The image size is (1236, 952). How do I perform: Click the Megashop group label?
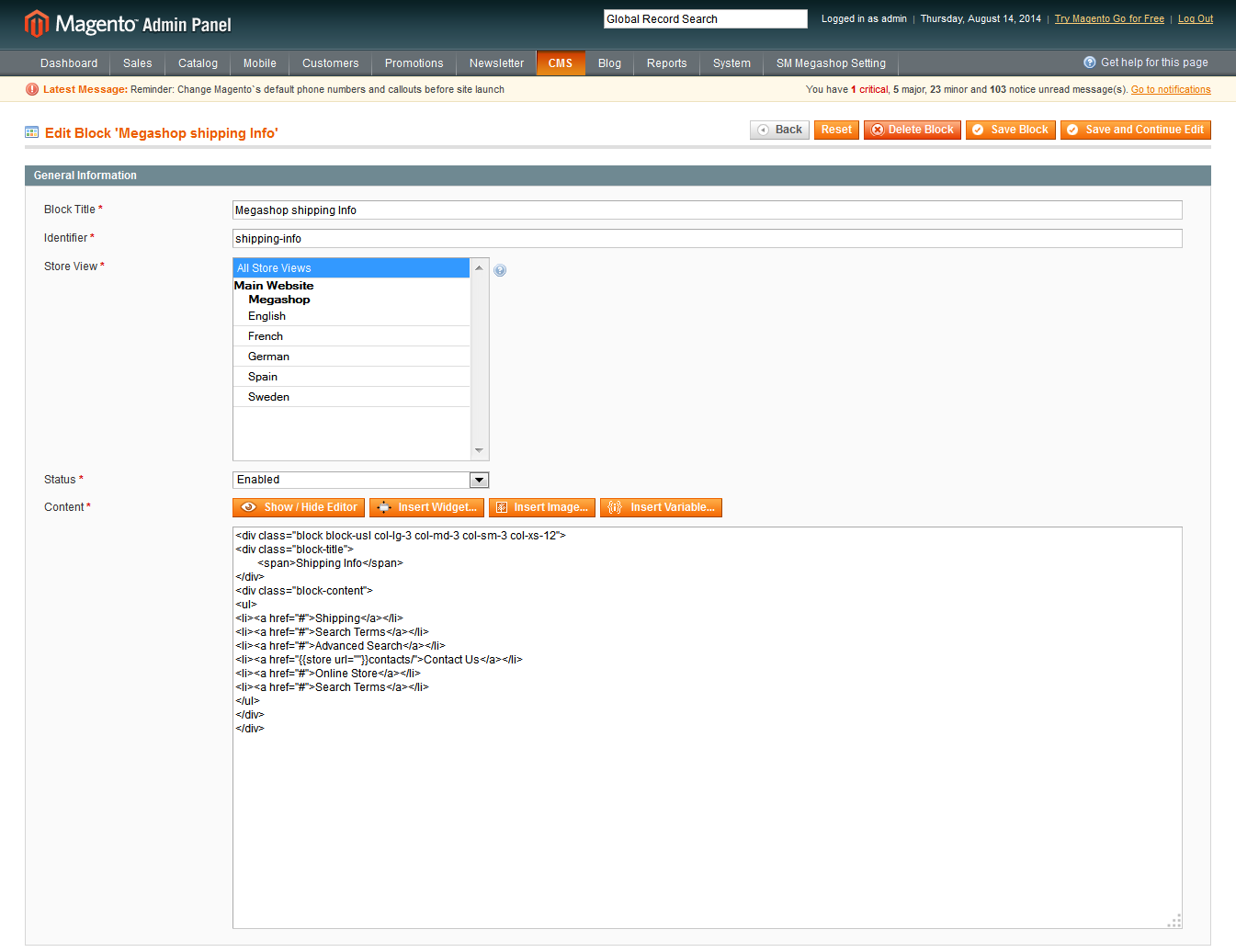[279, 300]
